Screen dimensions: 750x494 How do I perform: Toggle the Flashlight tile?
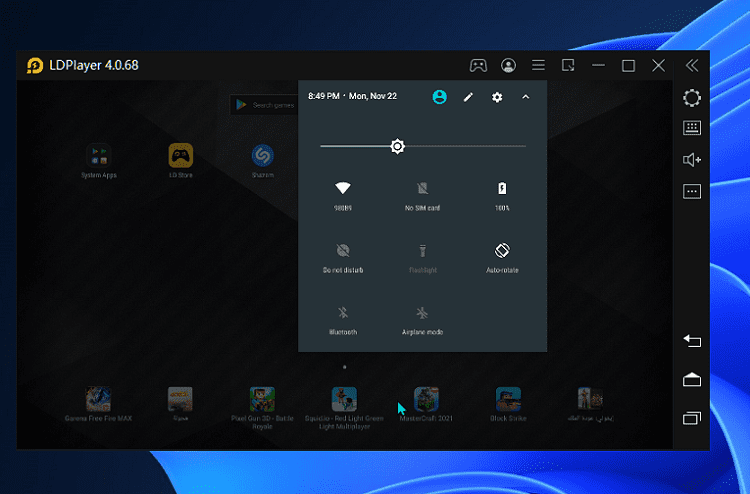[422, 258]
